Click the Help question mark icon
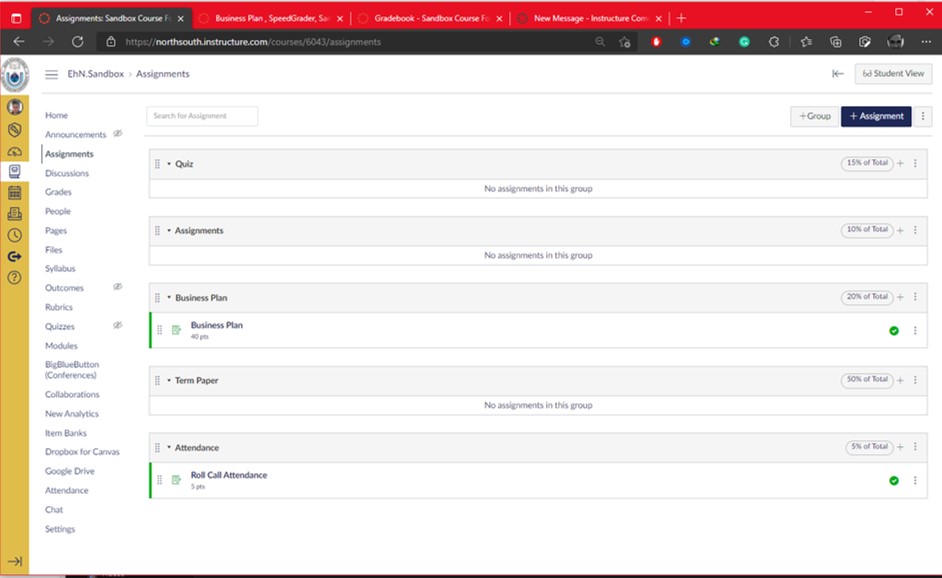This screenshot has height=578, width=942. pos(14,277)
